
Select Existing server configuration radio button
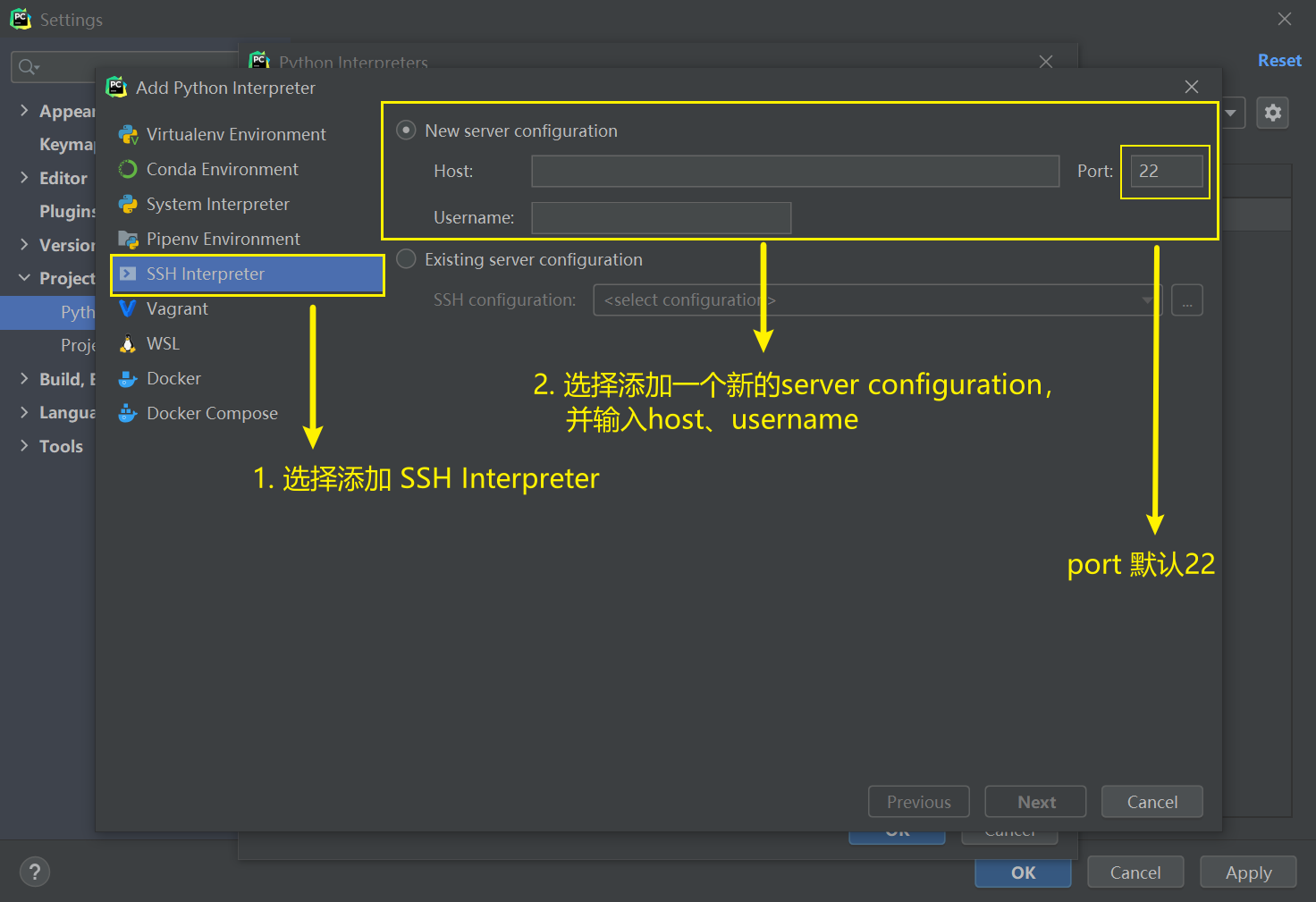[406, 259]
